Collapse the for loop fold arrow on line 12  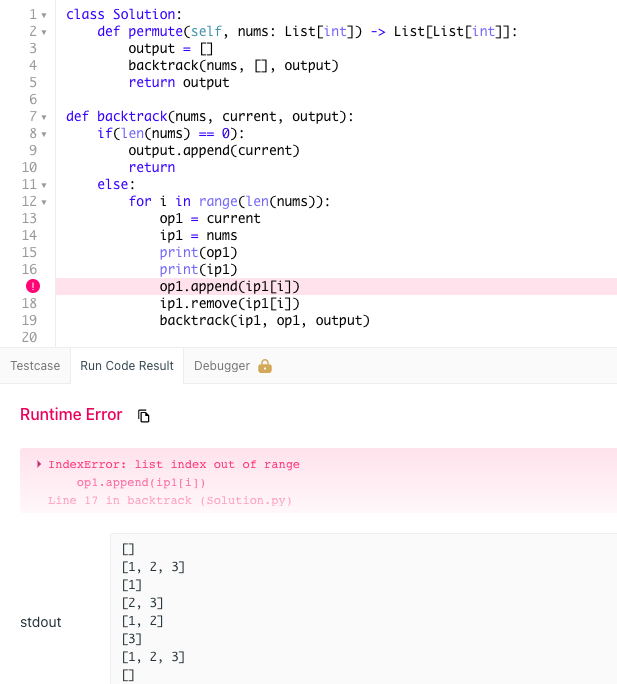(x=44, y=202)
